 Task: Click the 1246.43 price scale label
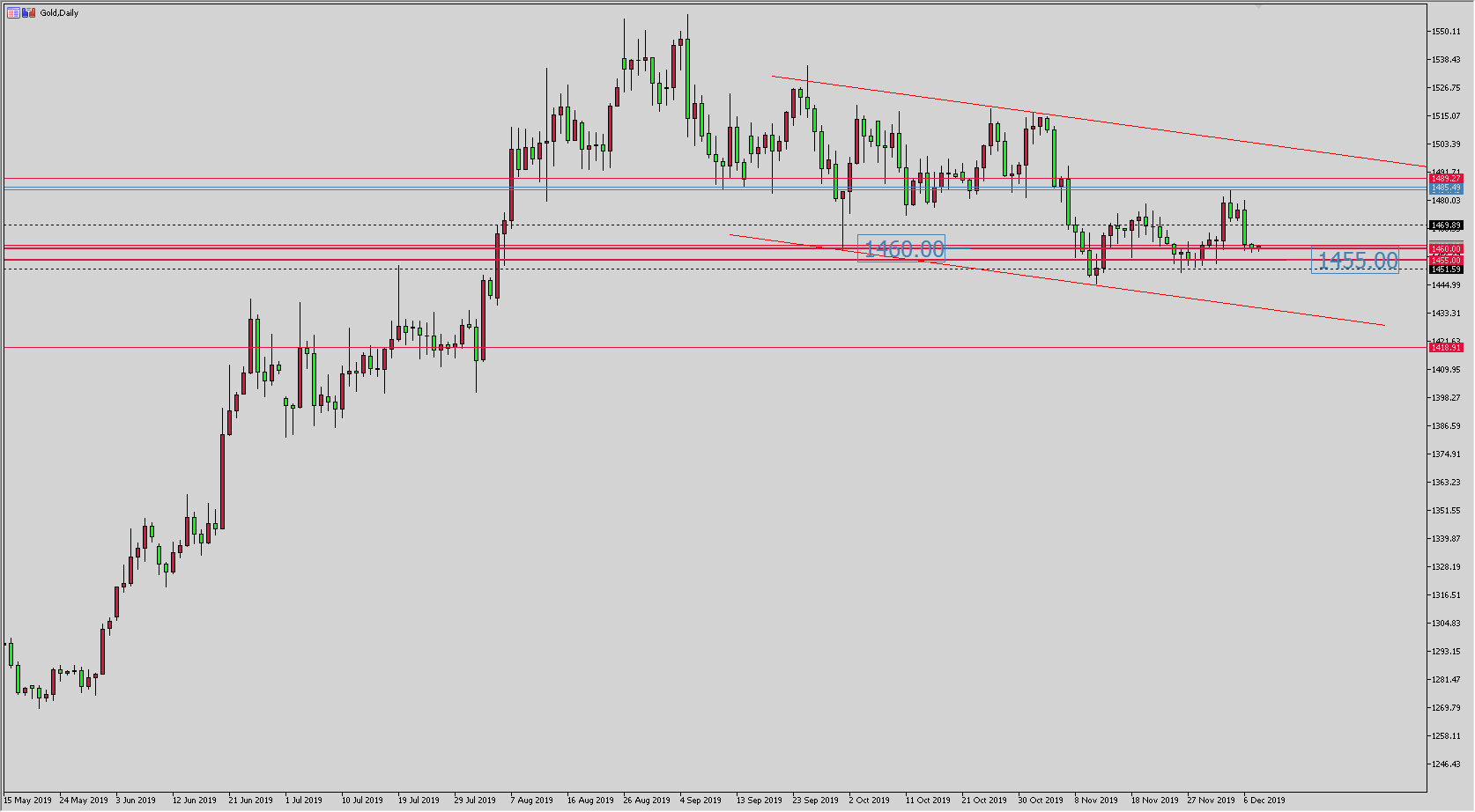click(x=1447, y=764)
